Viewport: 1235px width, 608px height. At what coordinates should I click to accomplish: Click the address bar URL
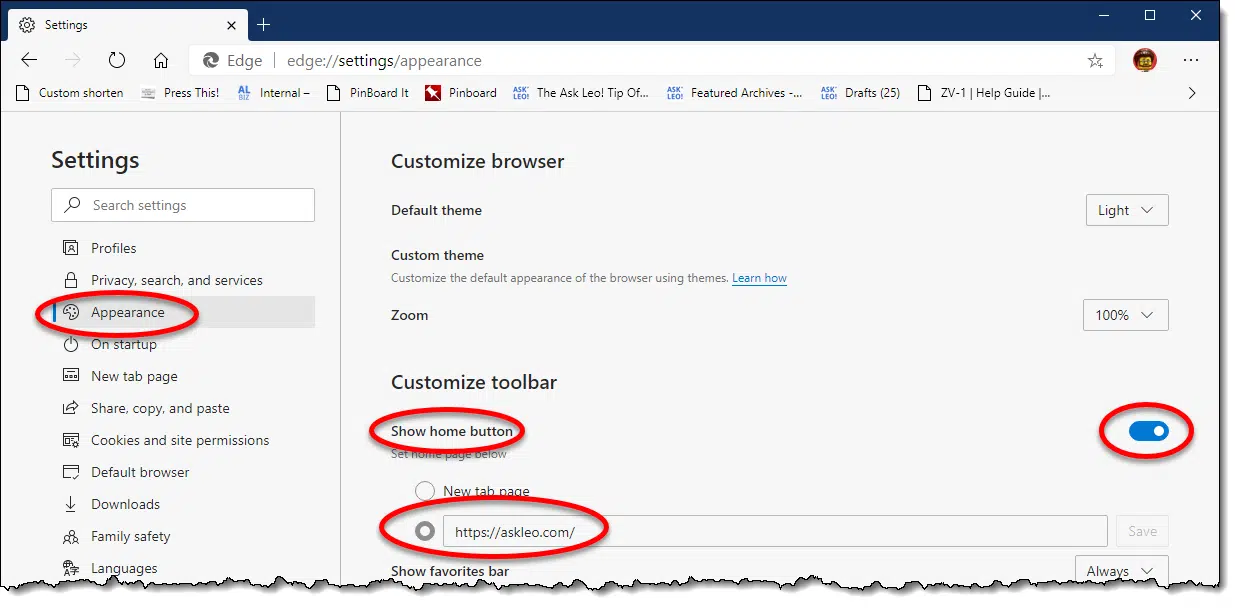coord(384,61)
